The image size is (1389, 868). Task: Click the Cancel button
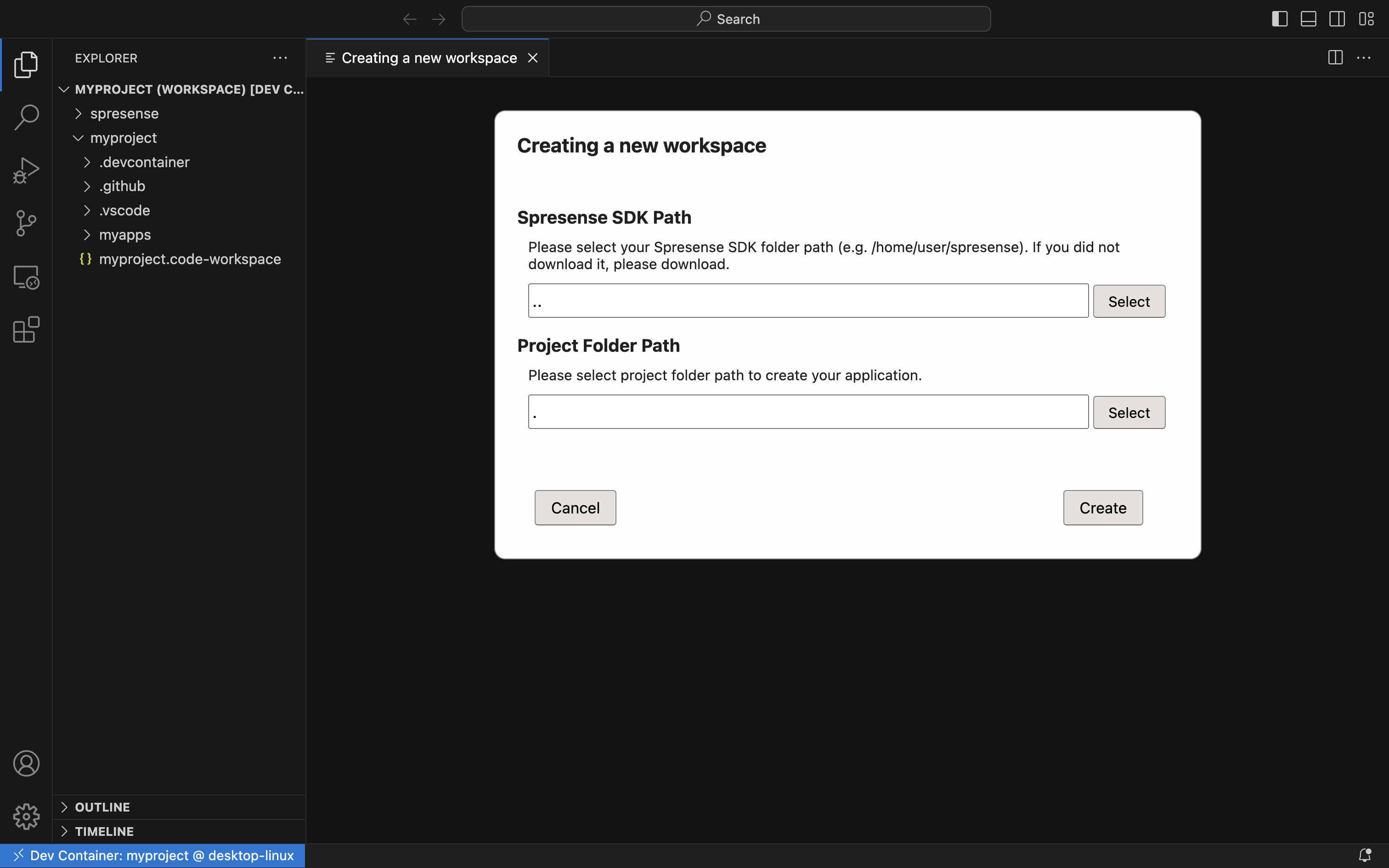[x=575, y=507]
